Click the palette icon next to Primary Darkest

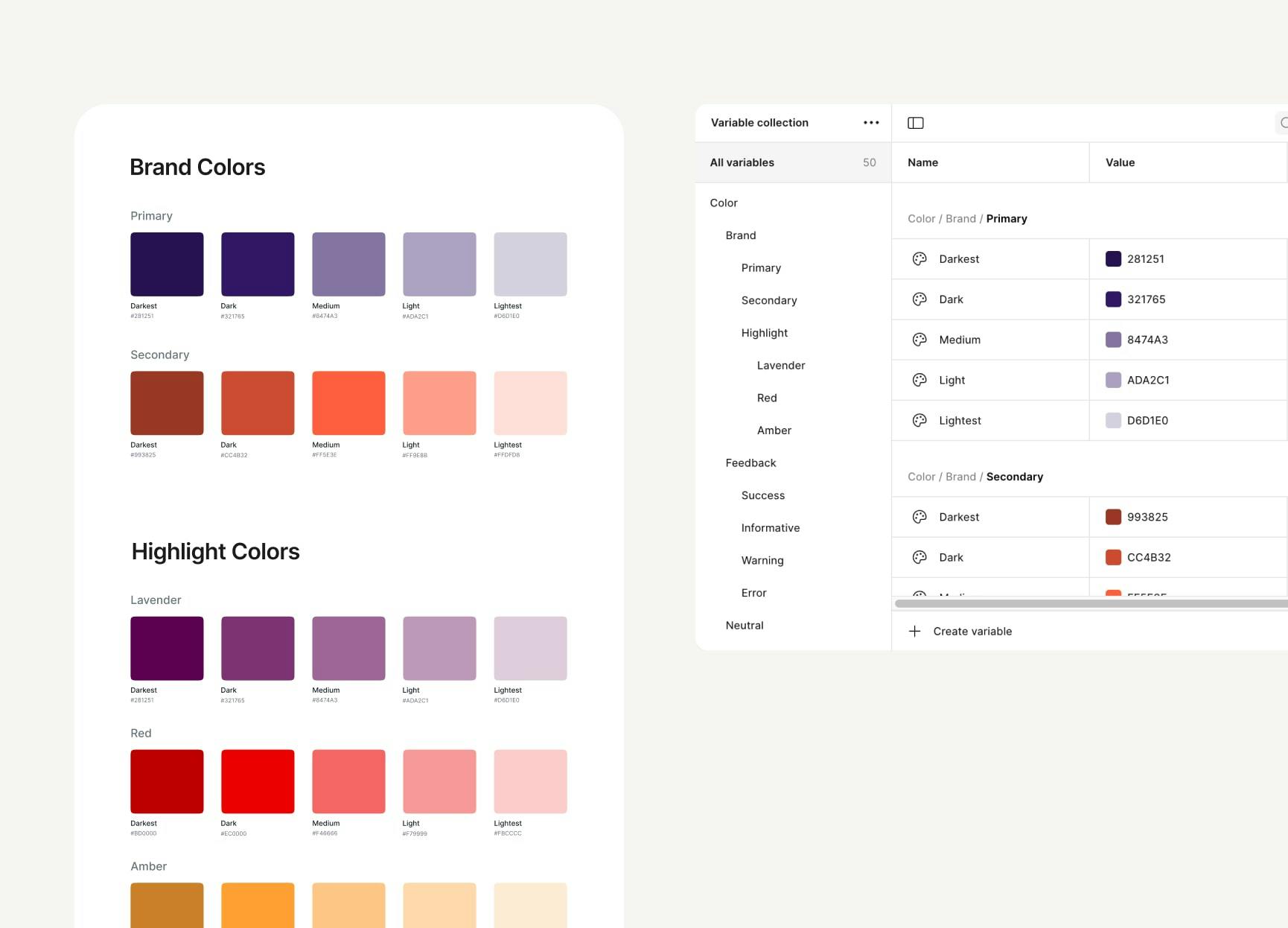(x=919, y=258)
